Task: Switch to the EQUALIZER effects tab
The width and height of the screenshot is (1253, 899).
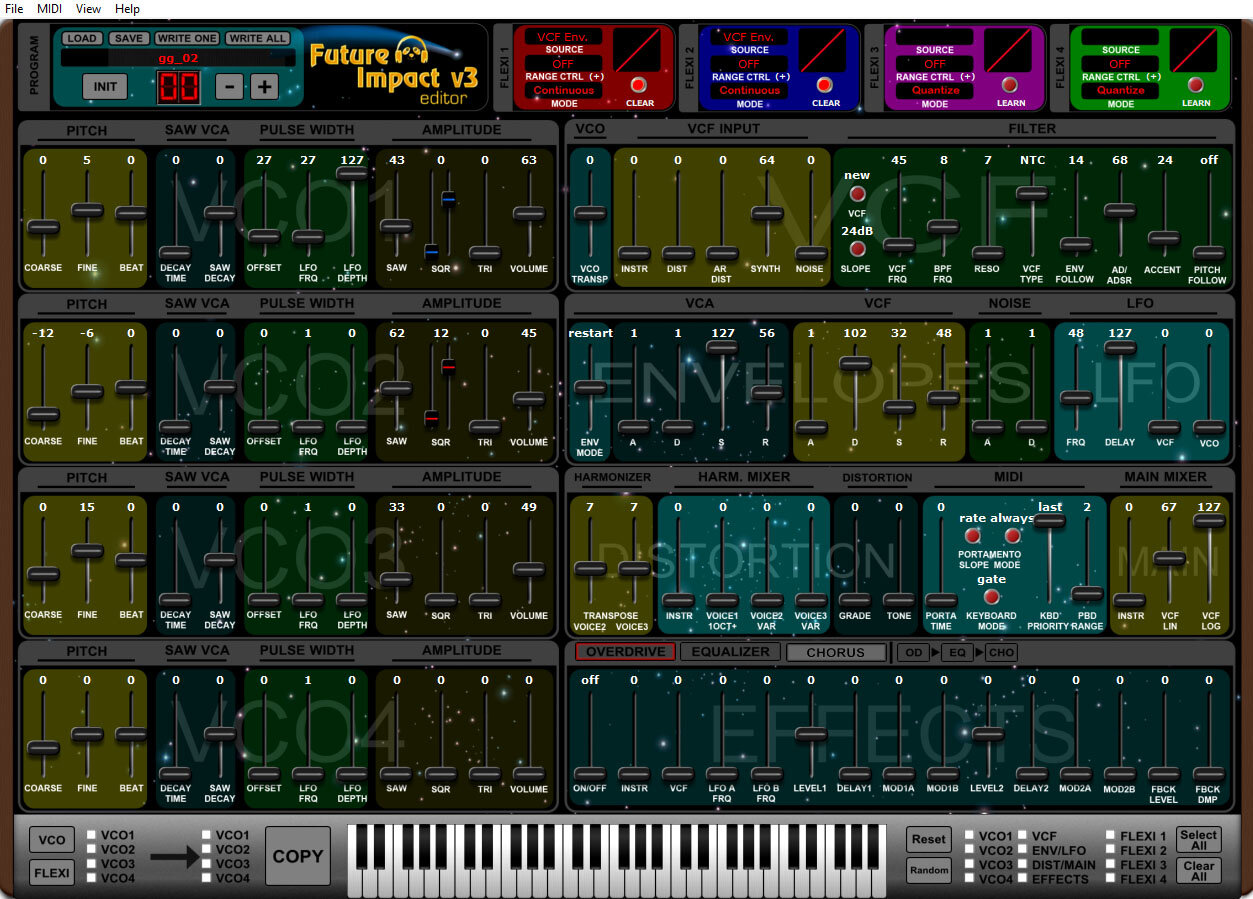Action: [x=731, y=652]
